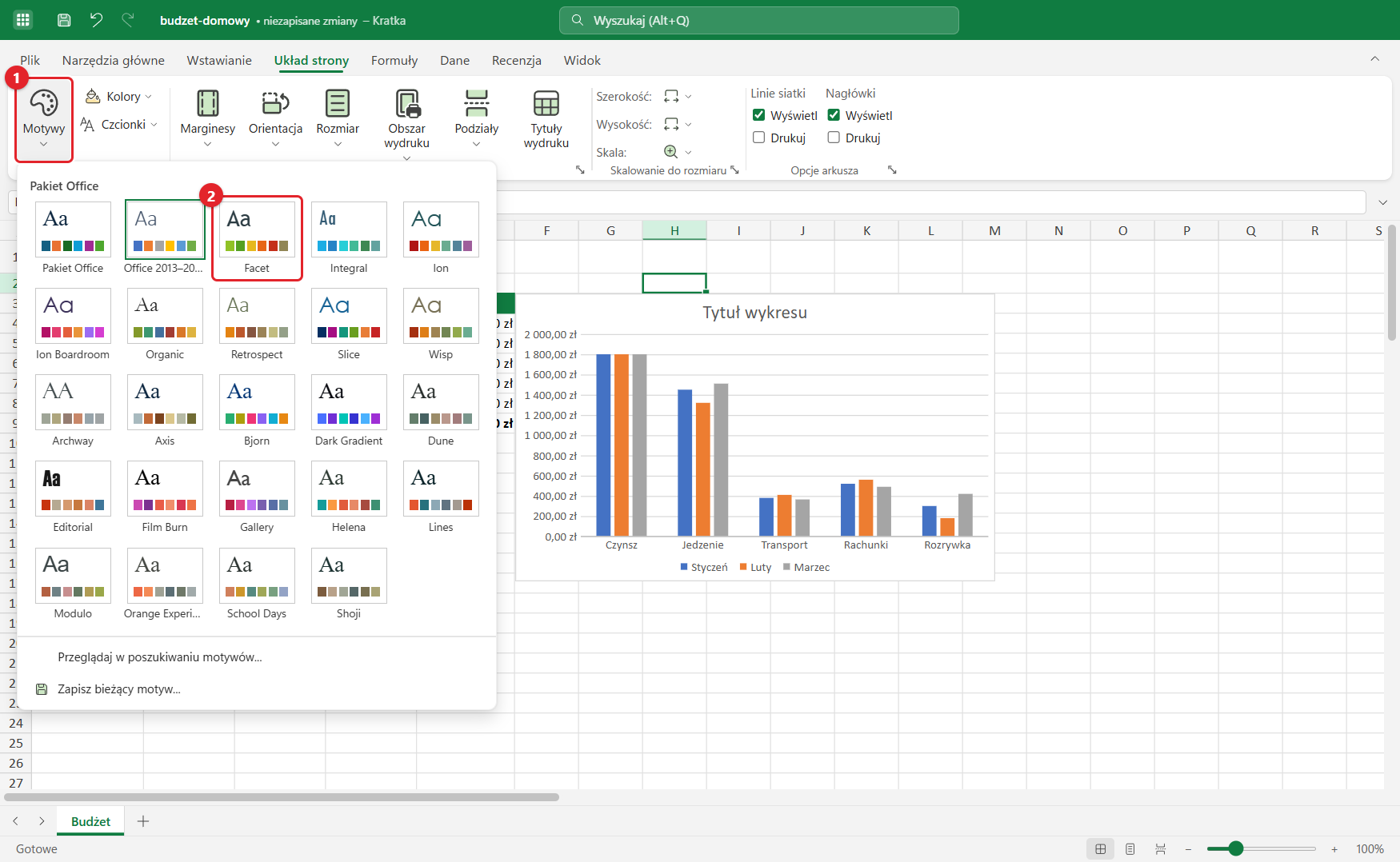Expand the formula bar with chevron
This screenshot has width=1400, height=862.
click(x=1383, y=202)
